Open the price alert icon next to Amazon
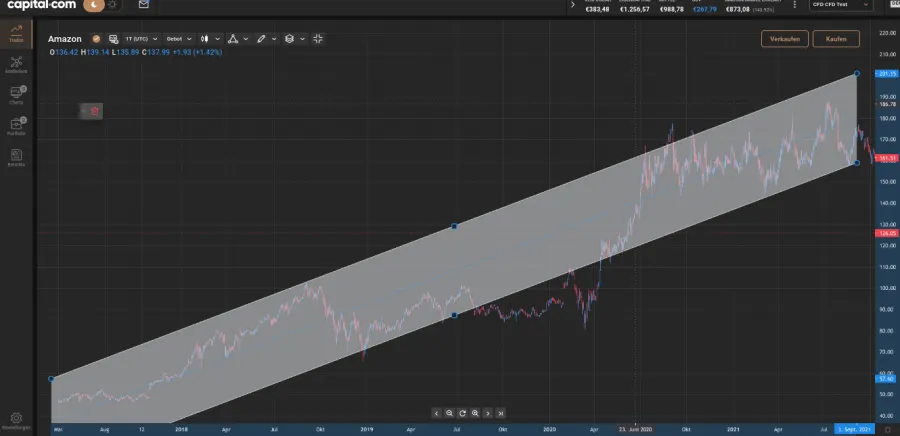The image size is (900, 436). tap(114, 38)
